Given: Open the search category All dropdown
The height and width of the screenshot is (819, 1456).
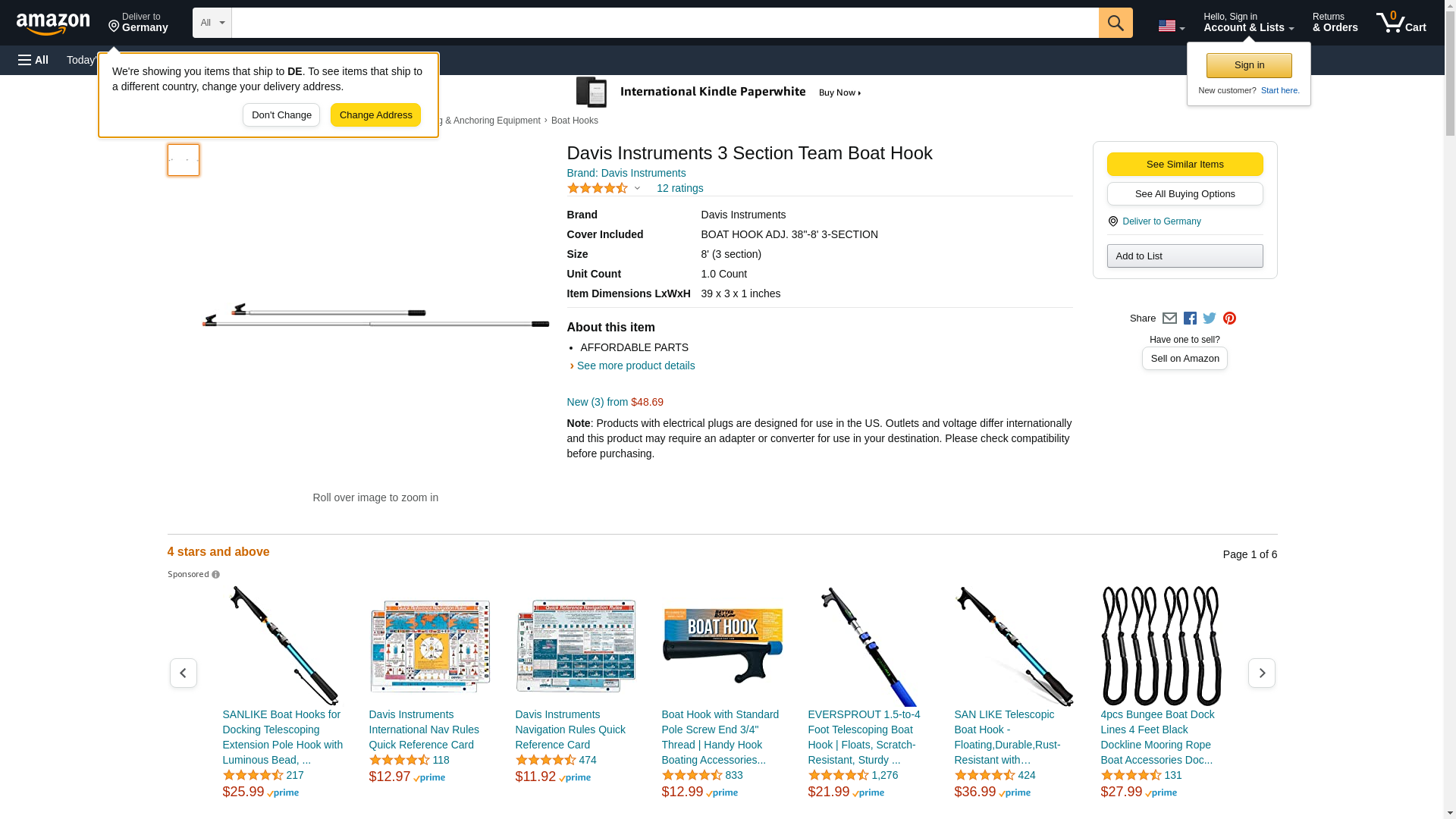Looking at the screenshot, I should click(x=212, y=23).
